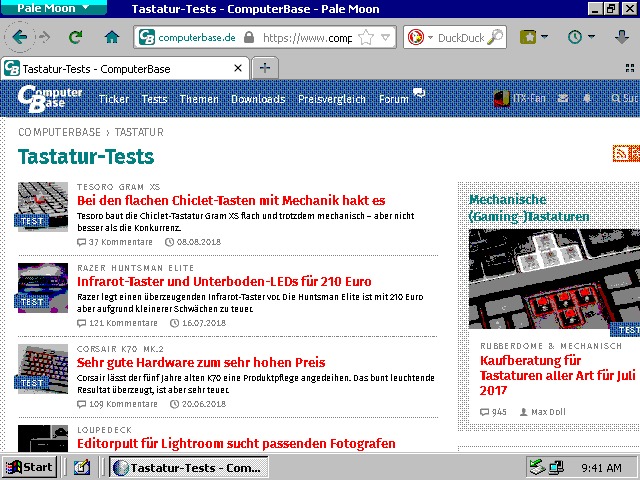
Task: View the 37 Kommentare on Tesoro article
Action: [115, 242]
